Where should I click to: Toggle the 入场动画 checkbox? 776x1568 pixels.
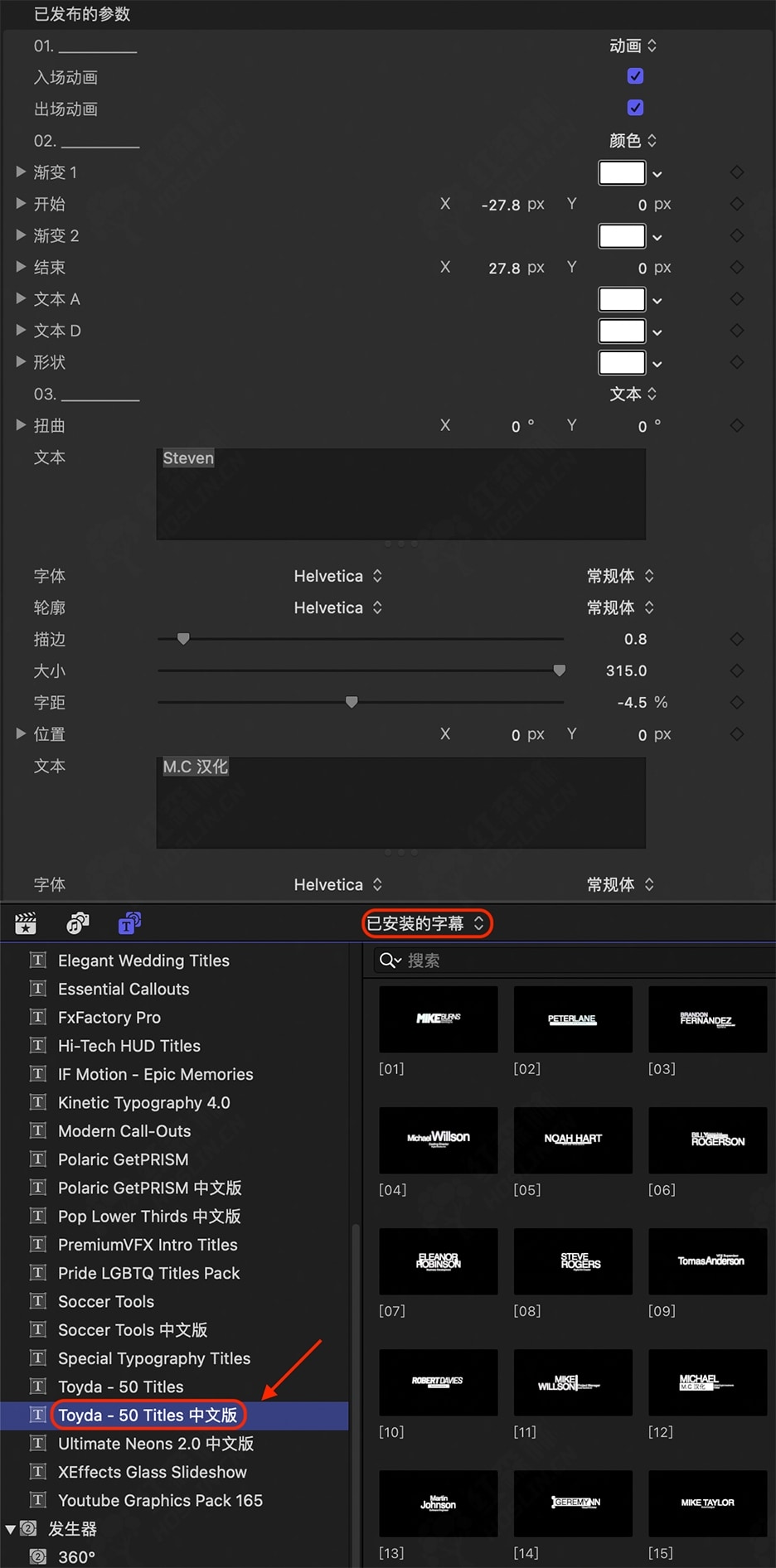[635, 76]
